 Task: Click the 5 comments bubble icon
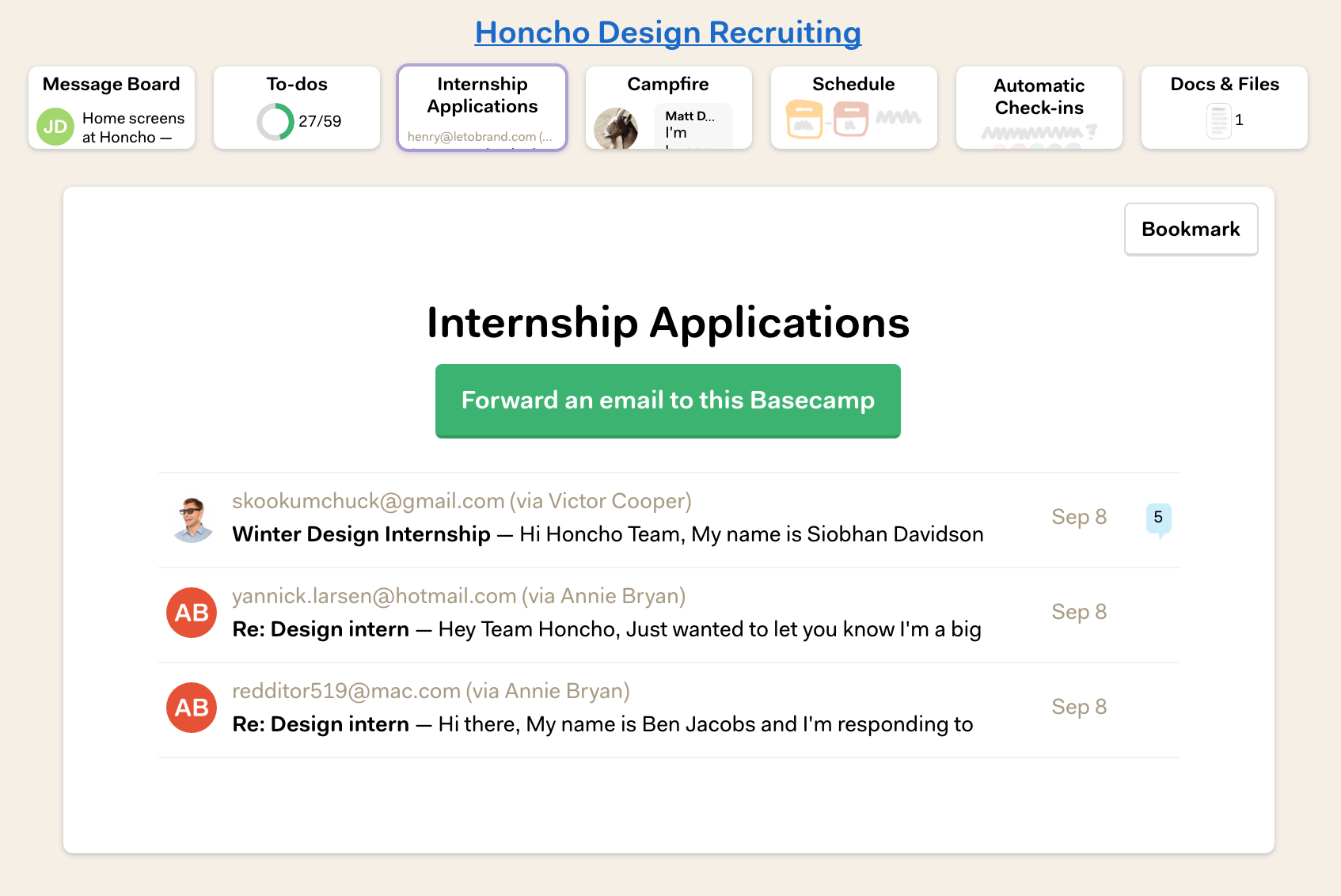click(1159, 519)
